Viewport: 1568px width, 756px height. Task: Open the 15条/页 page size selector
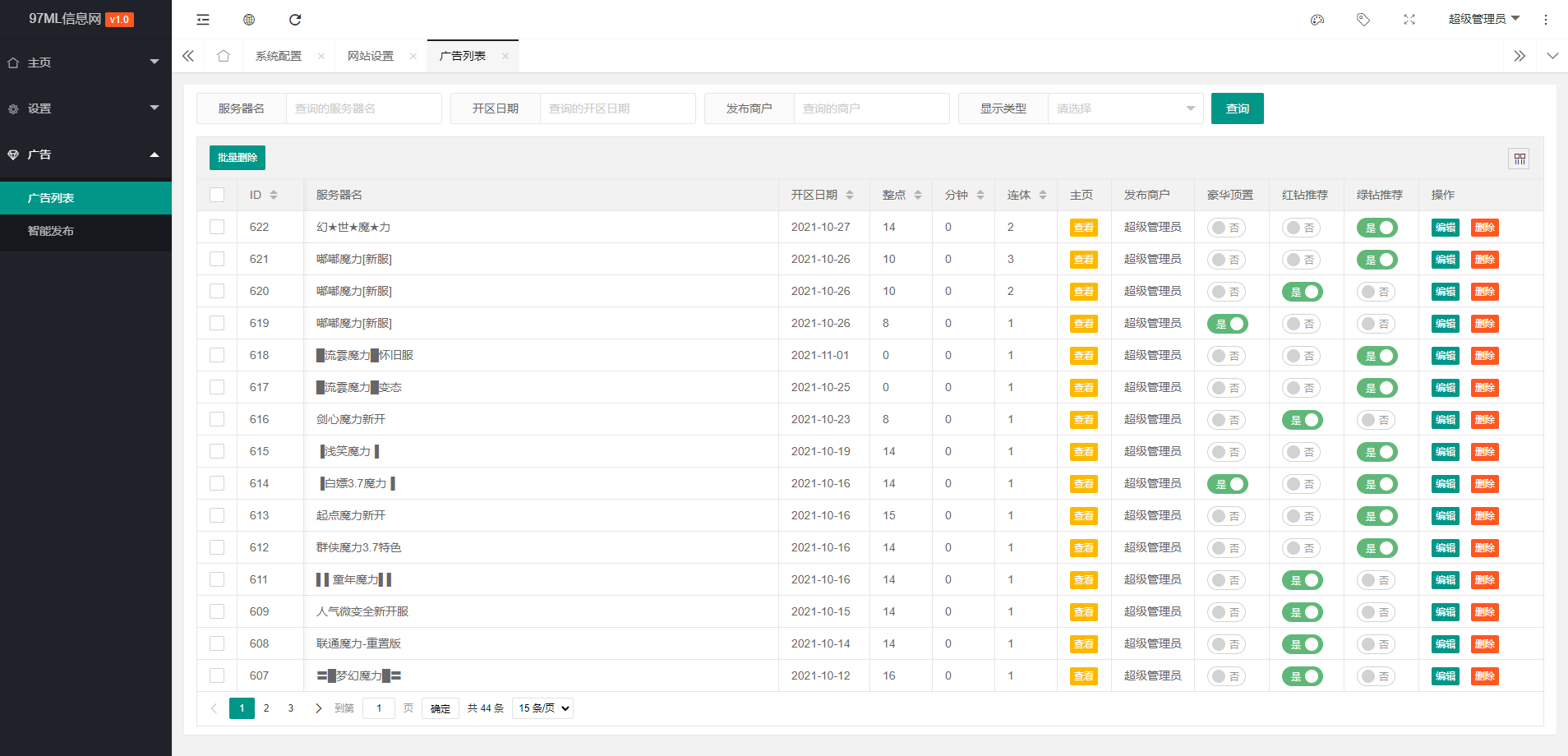coord(542,708)
